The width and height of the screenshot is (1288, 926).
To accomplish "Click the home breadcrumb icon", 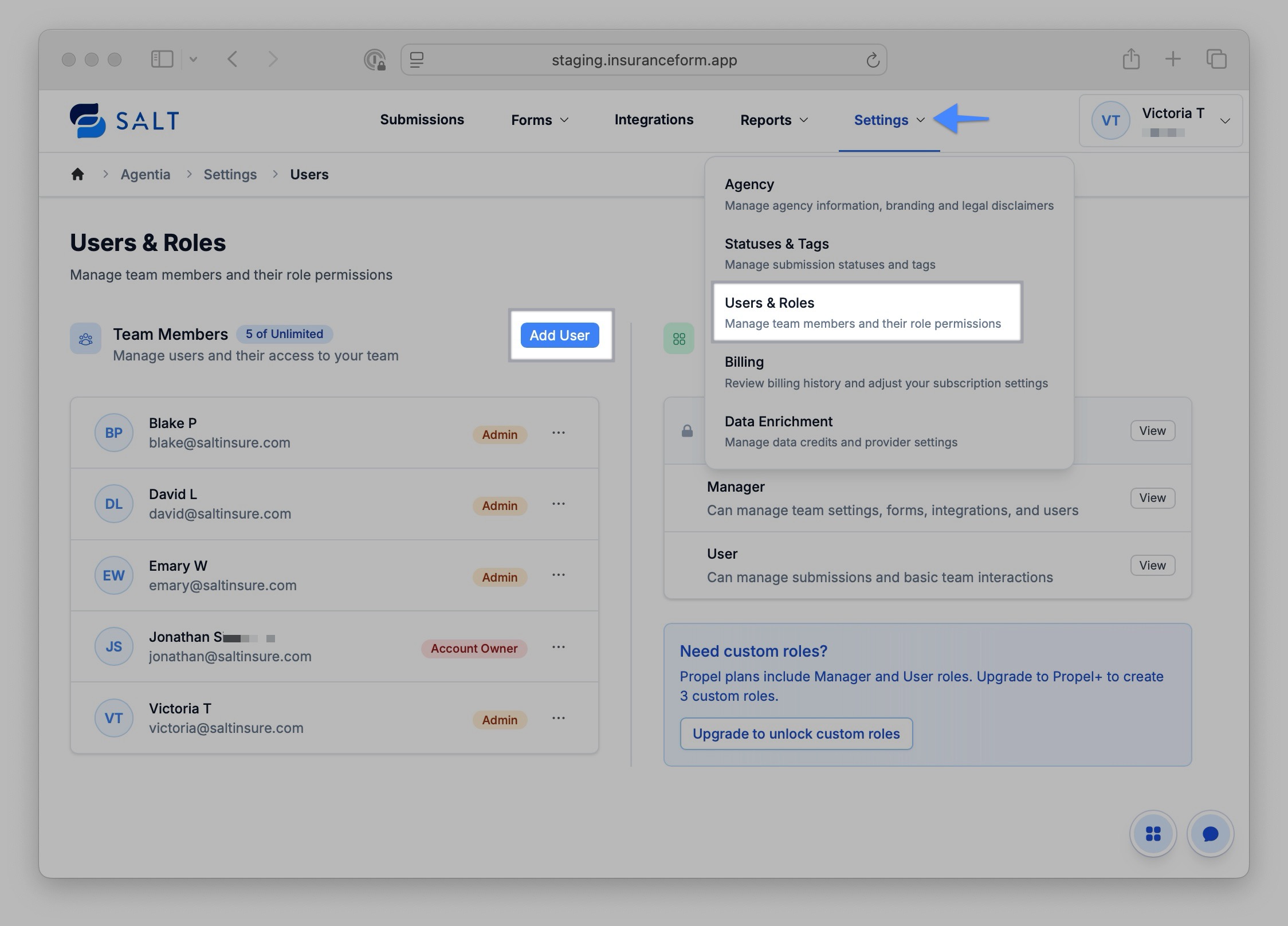I will coord(77,174).
